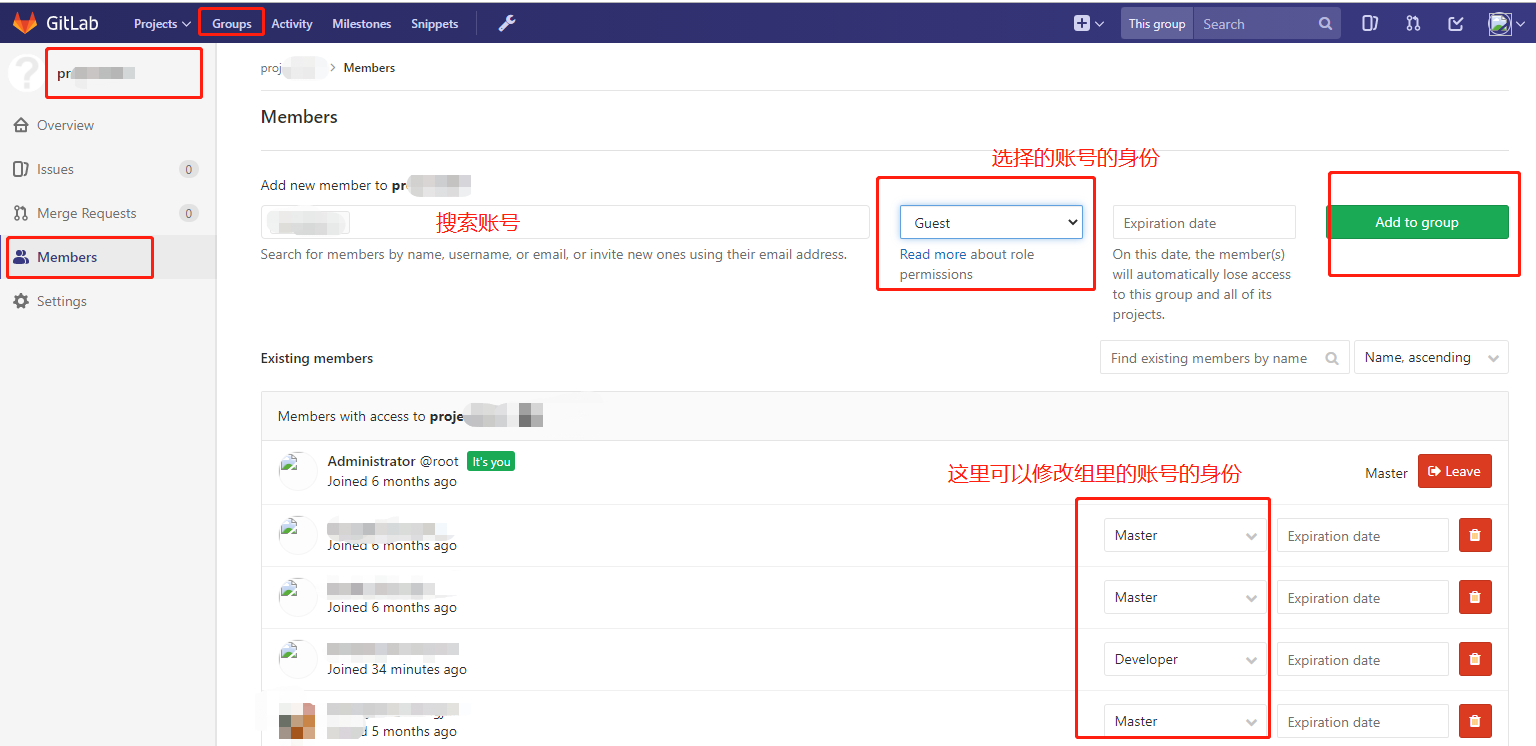The height and width of the screenshot is (746, 1536).
Task: Click the GitLab fox logo
Action: (24, 22)
